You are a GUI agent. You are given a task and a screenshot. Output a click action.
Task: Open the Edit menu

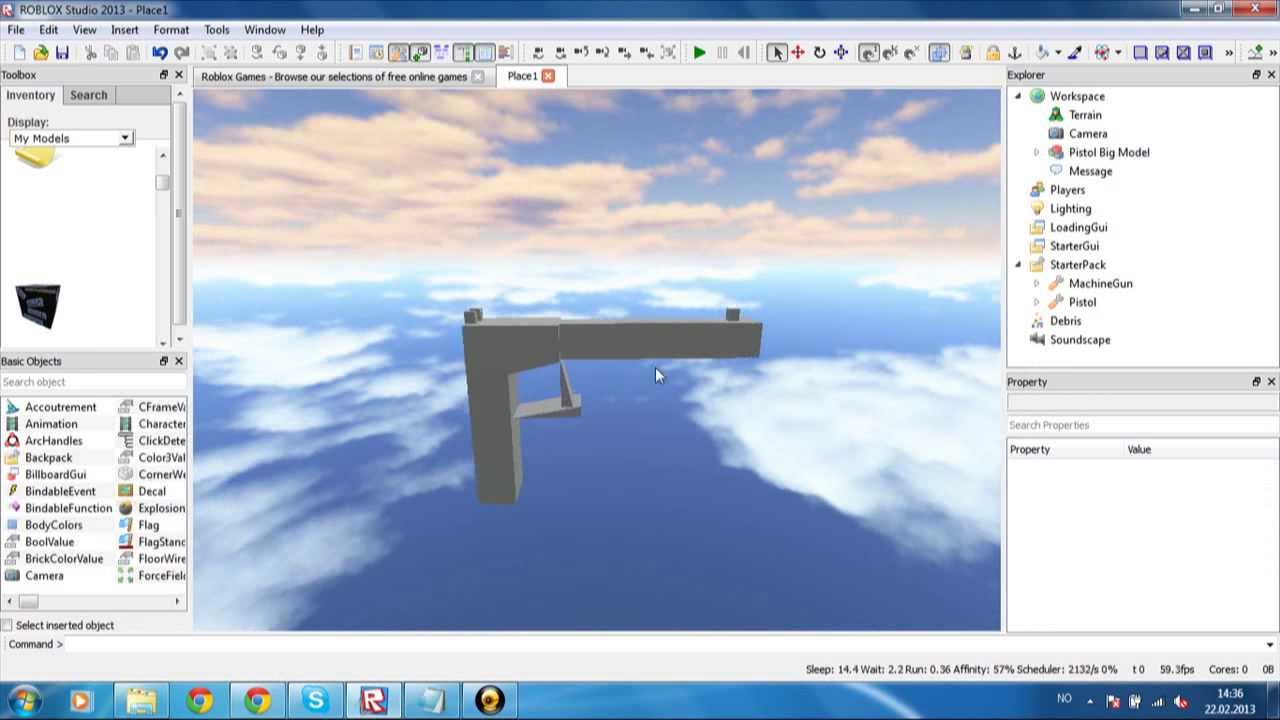tap(48, 30)
